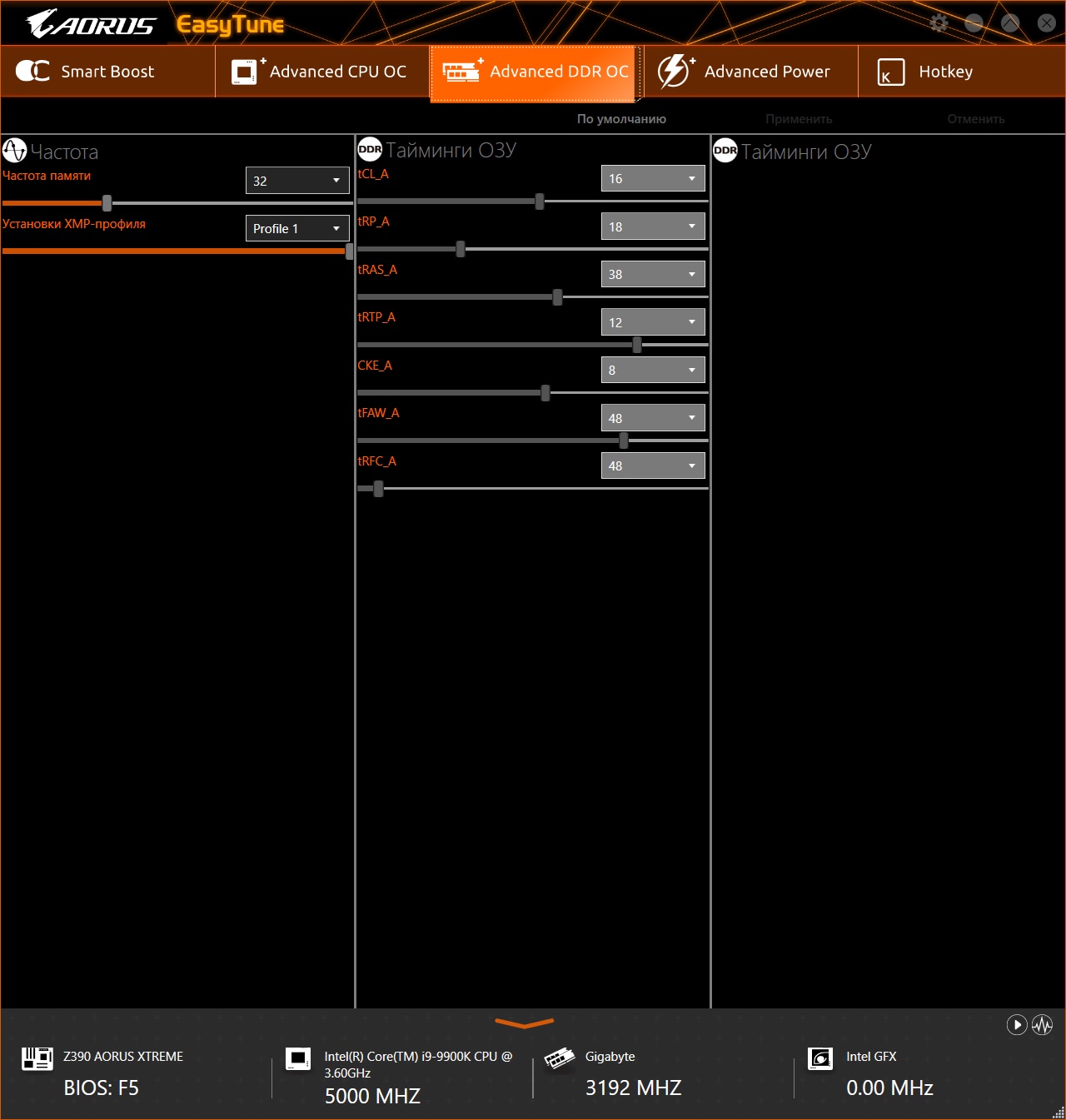Click the Z390 AORUS XTREME text
This screenshot has height=1120, width=1066.
coord(123,1057)
